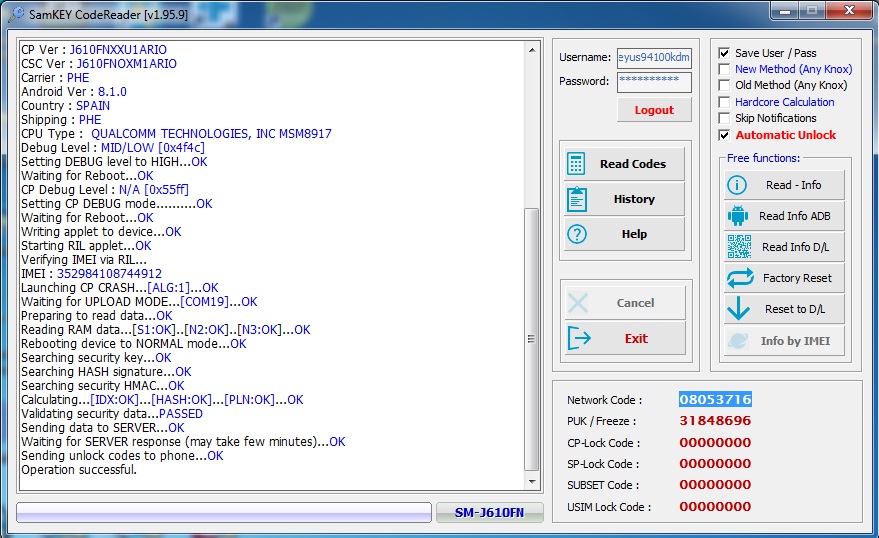Click the Logout button
The width and height of the screenshot is (879, 538).
(x=654, y=110)
